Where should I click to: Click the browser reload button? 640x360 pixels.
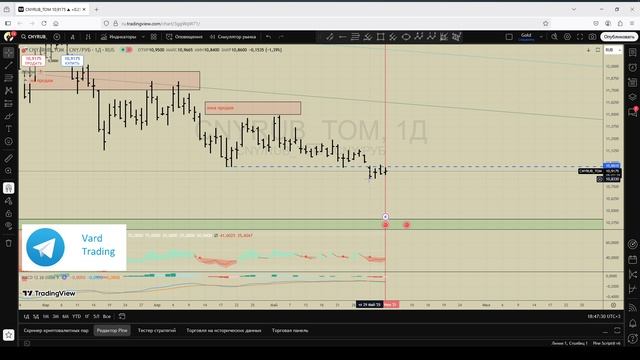pos(44,24)
